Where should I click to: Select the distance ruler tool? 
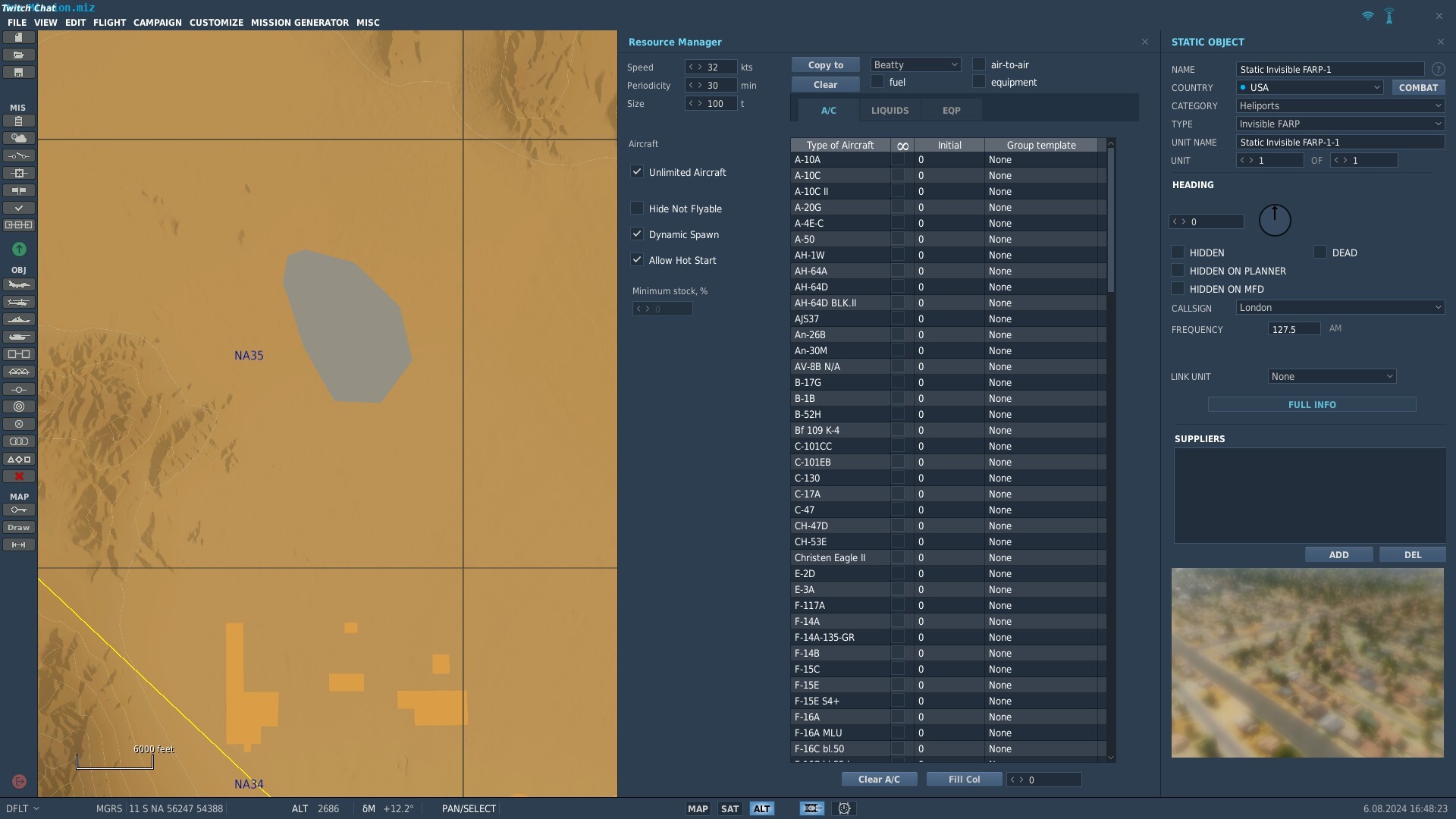[x=18, y=545]
